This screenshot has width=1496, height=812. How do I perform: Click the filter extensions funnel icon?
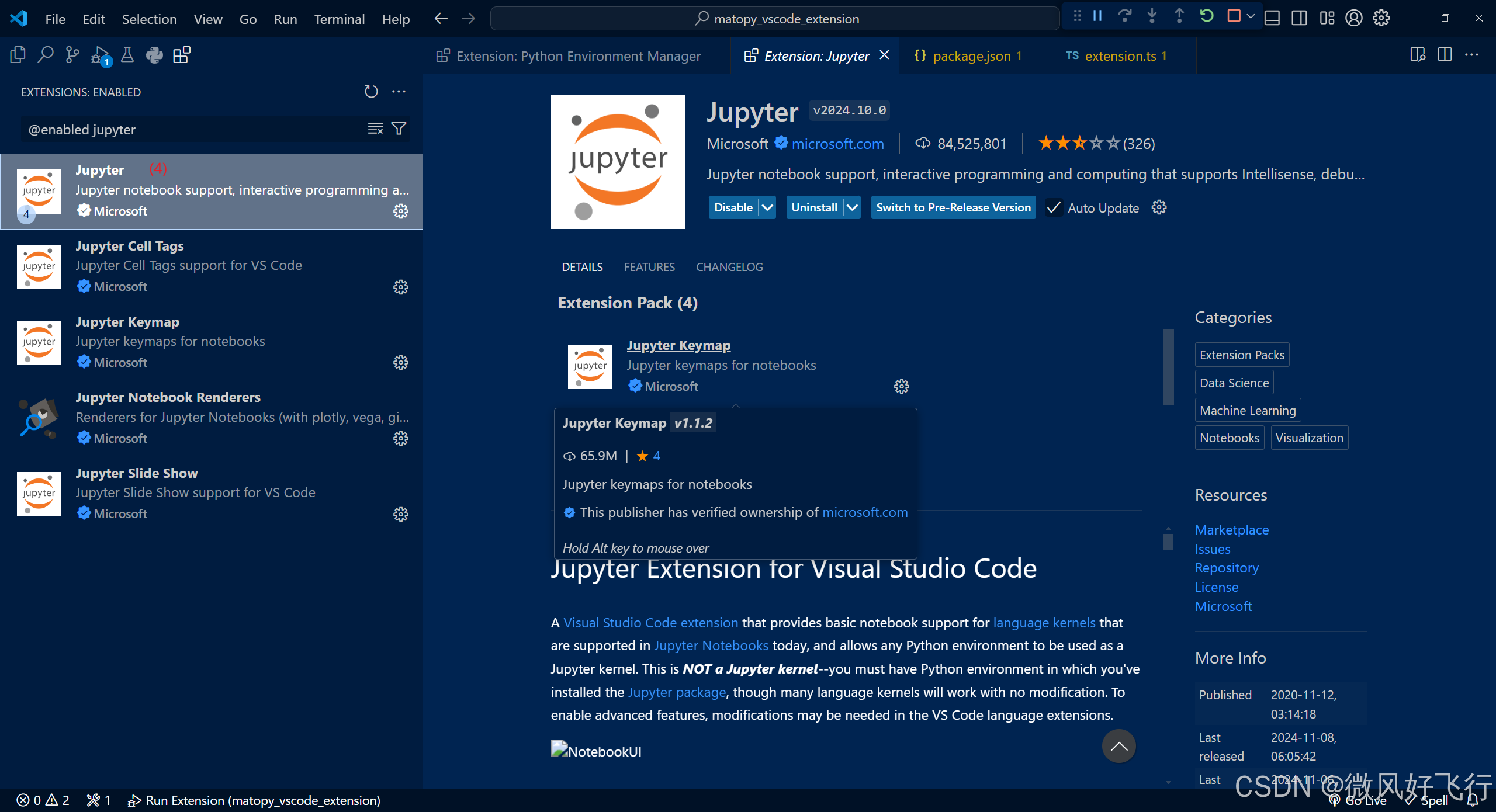click(x=399, y=129)
